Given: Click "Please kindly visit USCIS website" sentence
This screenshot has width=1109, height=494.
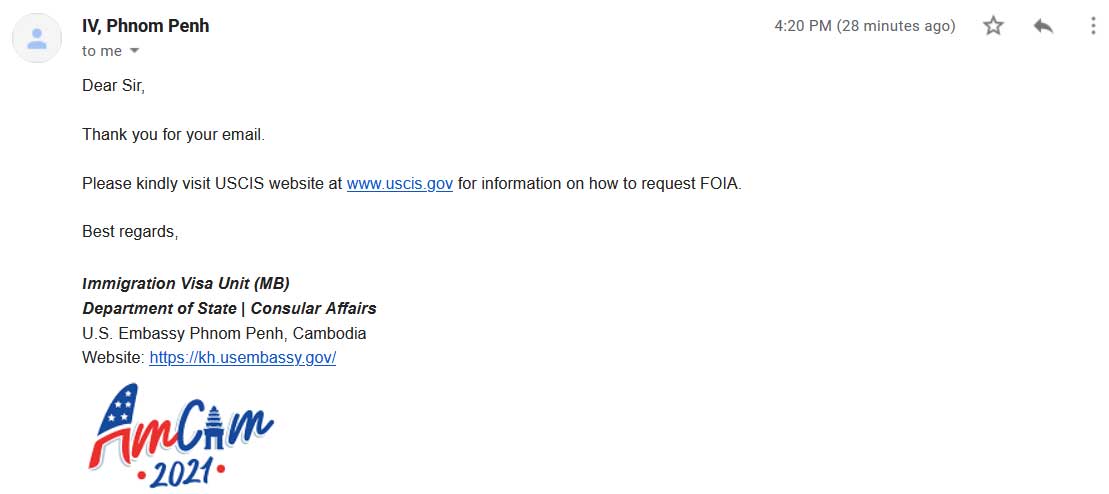Looking at the screenshot, I should click(x=212, y=184).
